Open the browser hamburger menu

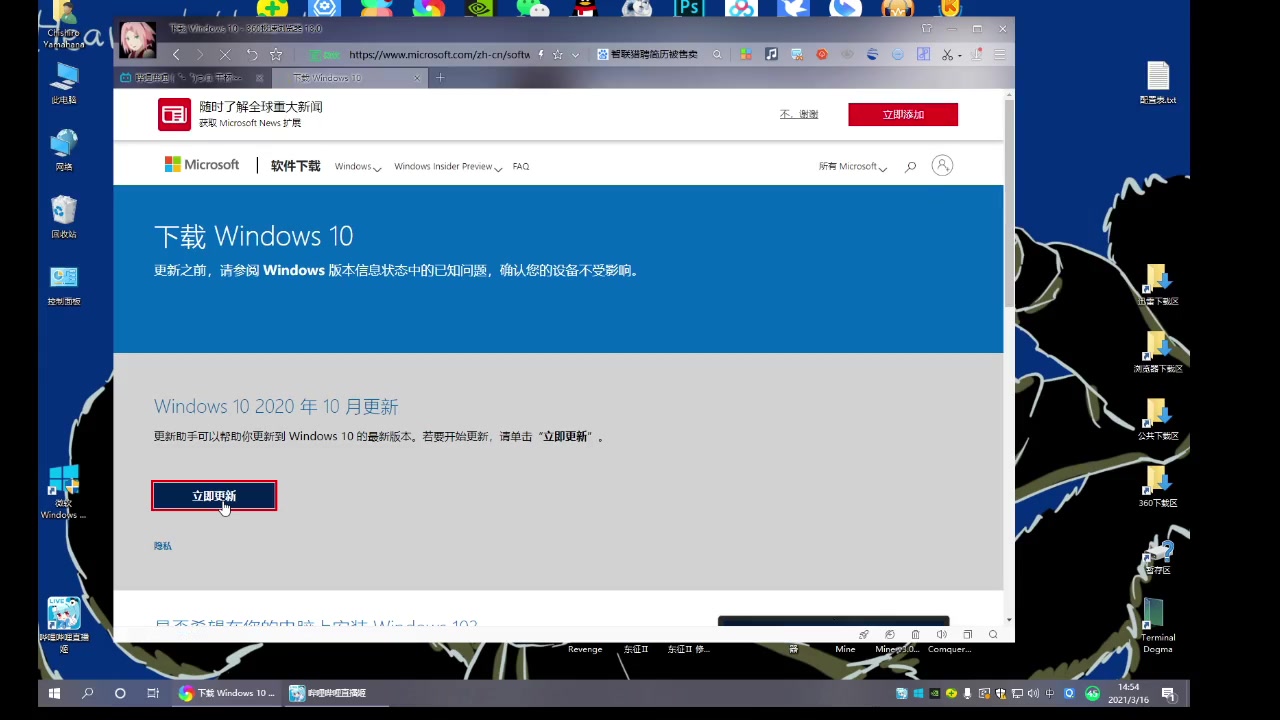(999, 55)
